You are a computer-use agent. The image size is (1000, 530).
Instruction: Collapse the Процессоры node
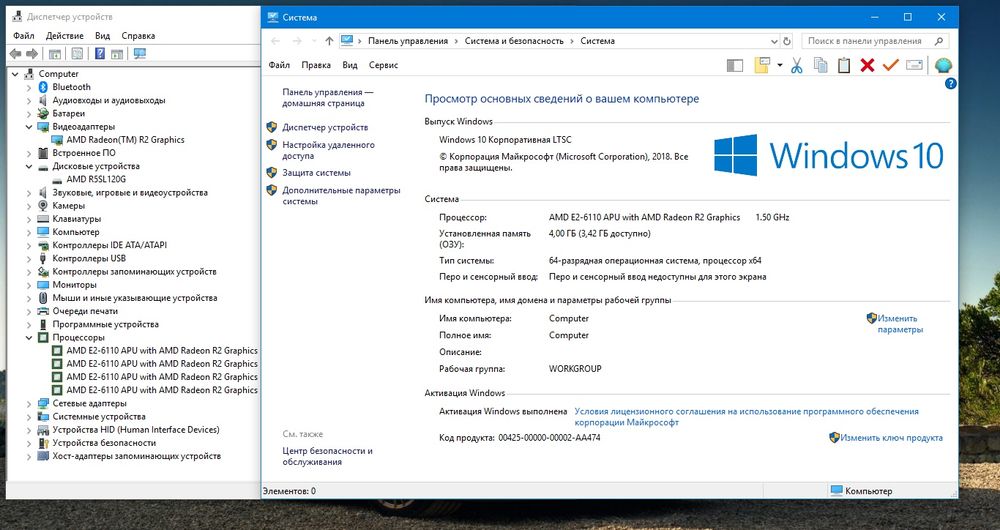click(x=29, y=337)
